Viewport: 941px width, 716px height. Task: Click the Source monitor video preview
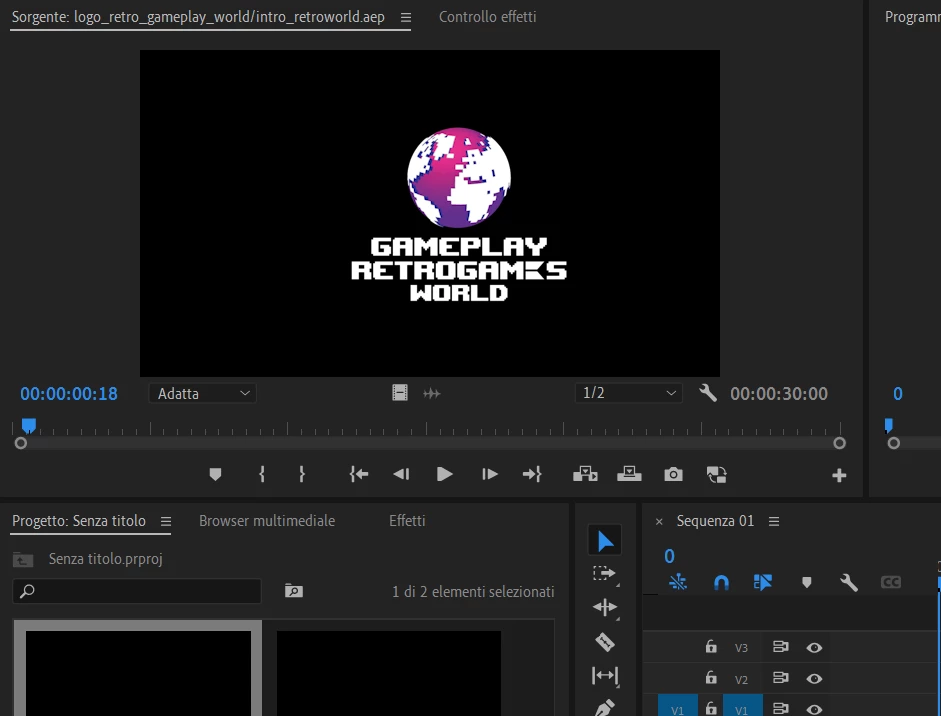(x=430, y=213)
